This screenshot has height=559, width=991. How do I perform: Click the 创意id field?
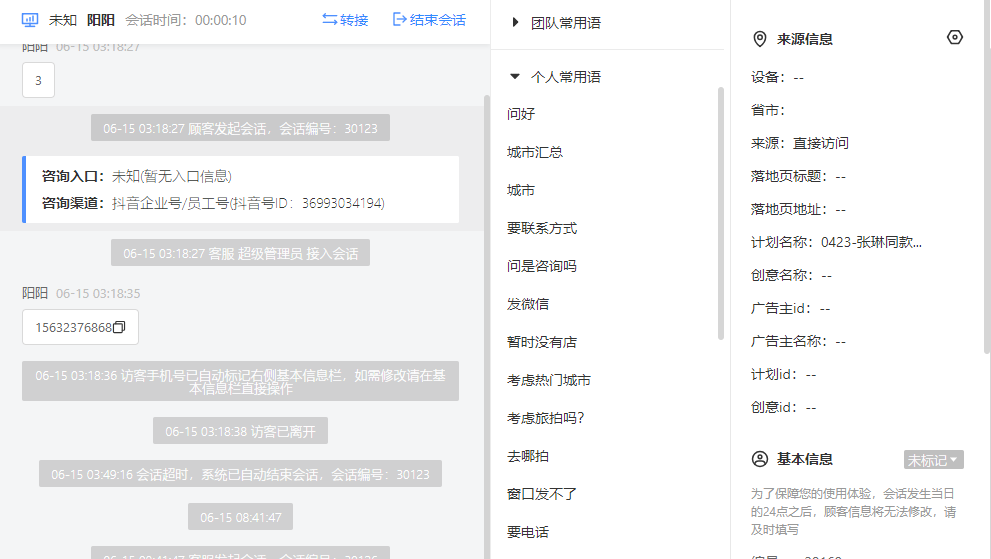click(784, 407)
